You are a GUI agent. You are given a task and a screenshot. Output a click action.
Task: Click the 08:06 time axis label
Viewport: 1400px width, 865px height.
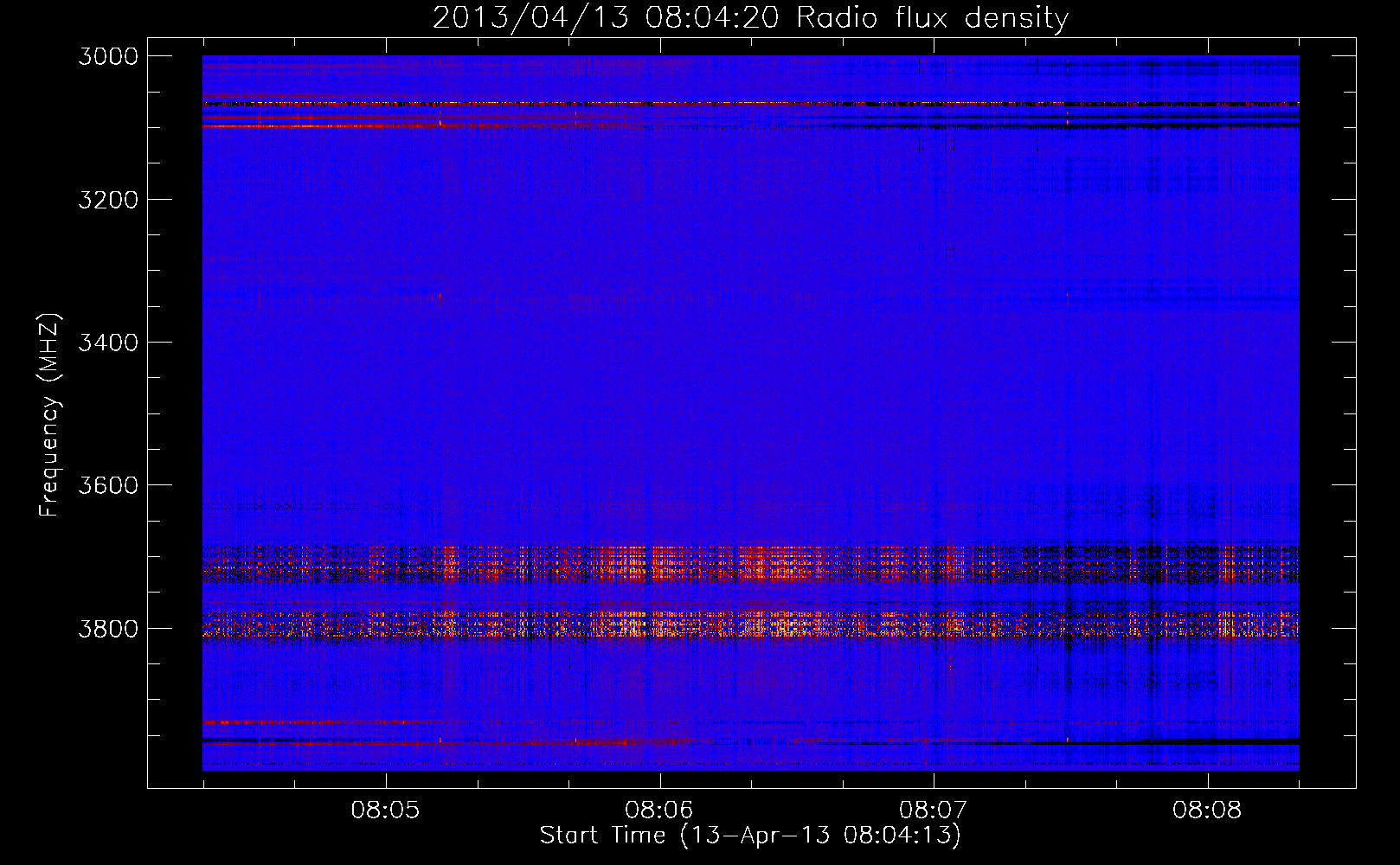659,810
